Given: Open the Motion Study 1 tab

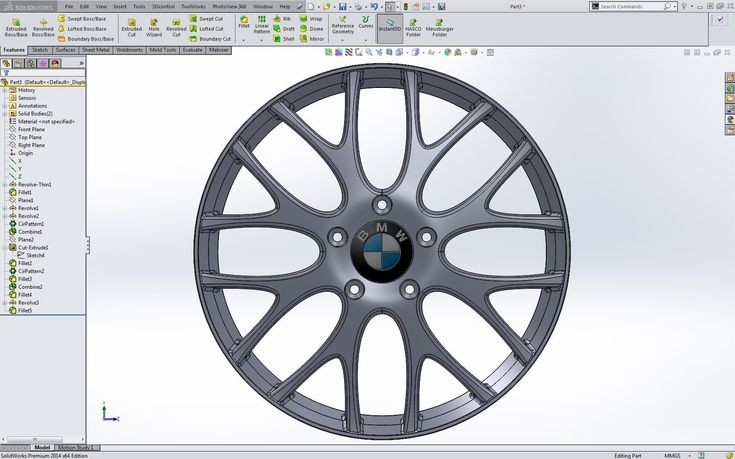Looking at the screenshot, I should 77,448.
